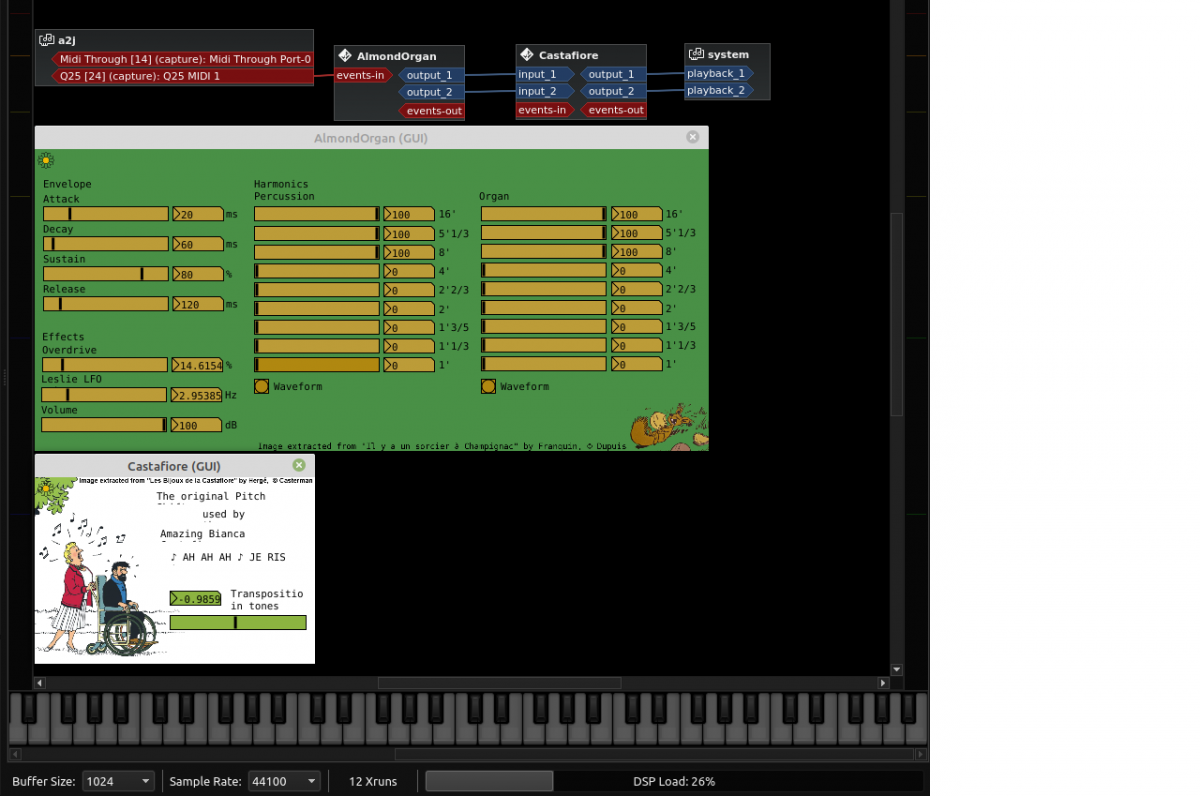Click the a2j client icon
1200x796 pixels.
[46, 40]
